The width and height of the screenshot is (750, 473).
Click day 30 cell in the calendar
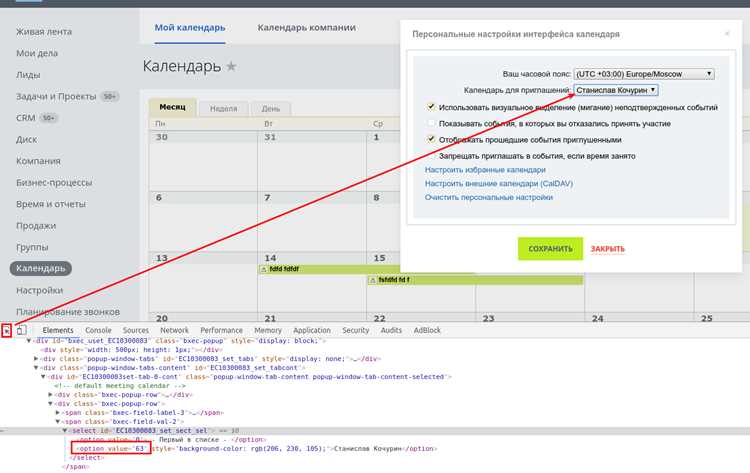pyautogui.click(x=203, y=161)
